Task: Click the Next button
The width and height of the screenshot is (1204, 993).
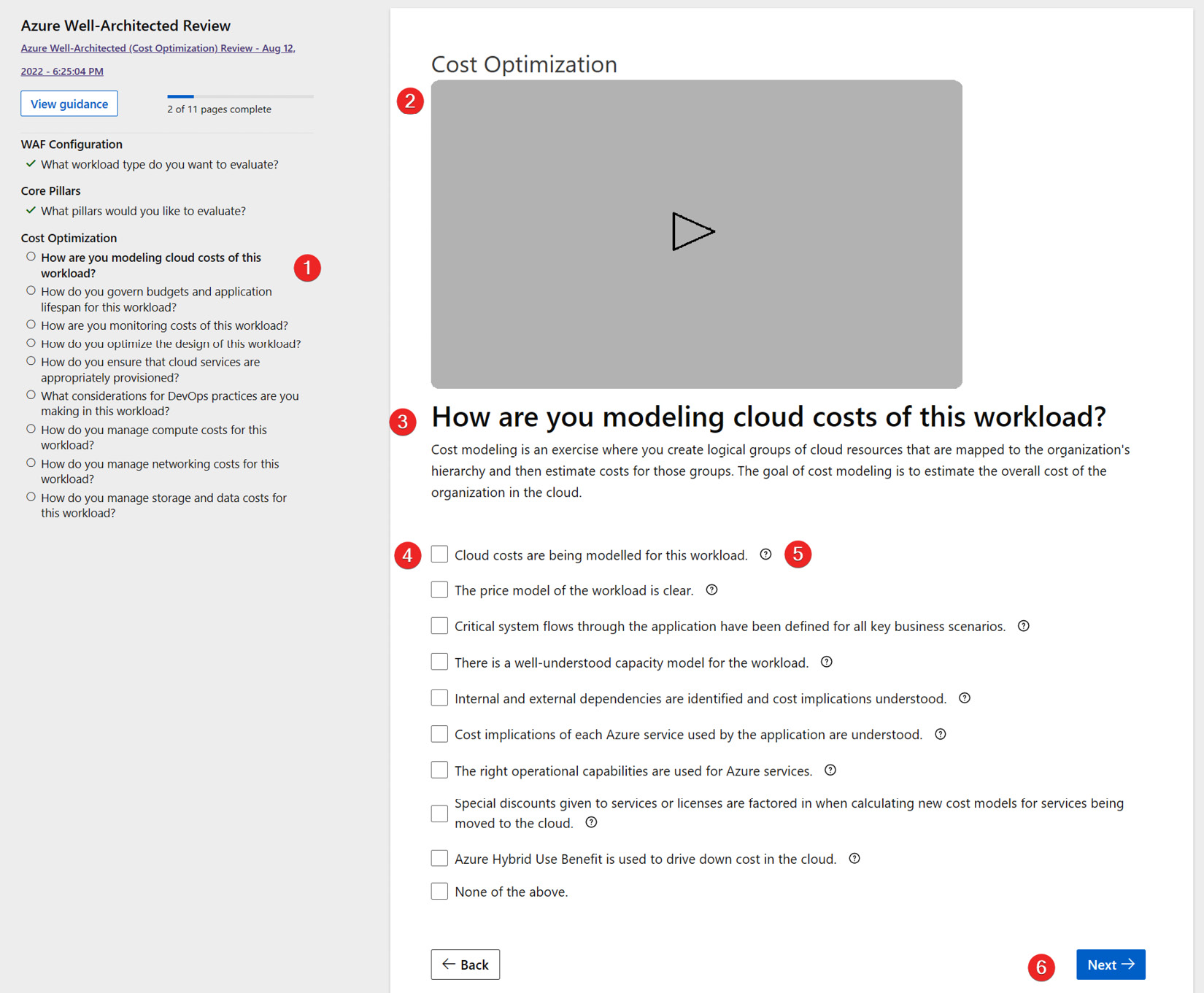Action: [x=1111, y=965]
